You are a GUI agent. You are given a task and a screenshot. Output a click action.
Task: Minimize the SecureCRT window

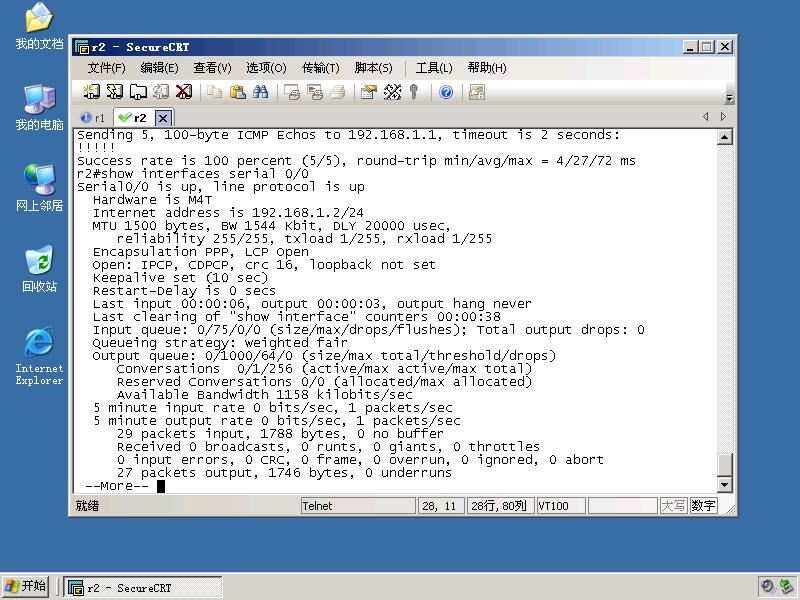click(690, 47)
